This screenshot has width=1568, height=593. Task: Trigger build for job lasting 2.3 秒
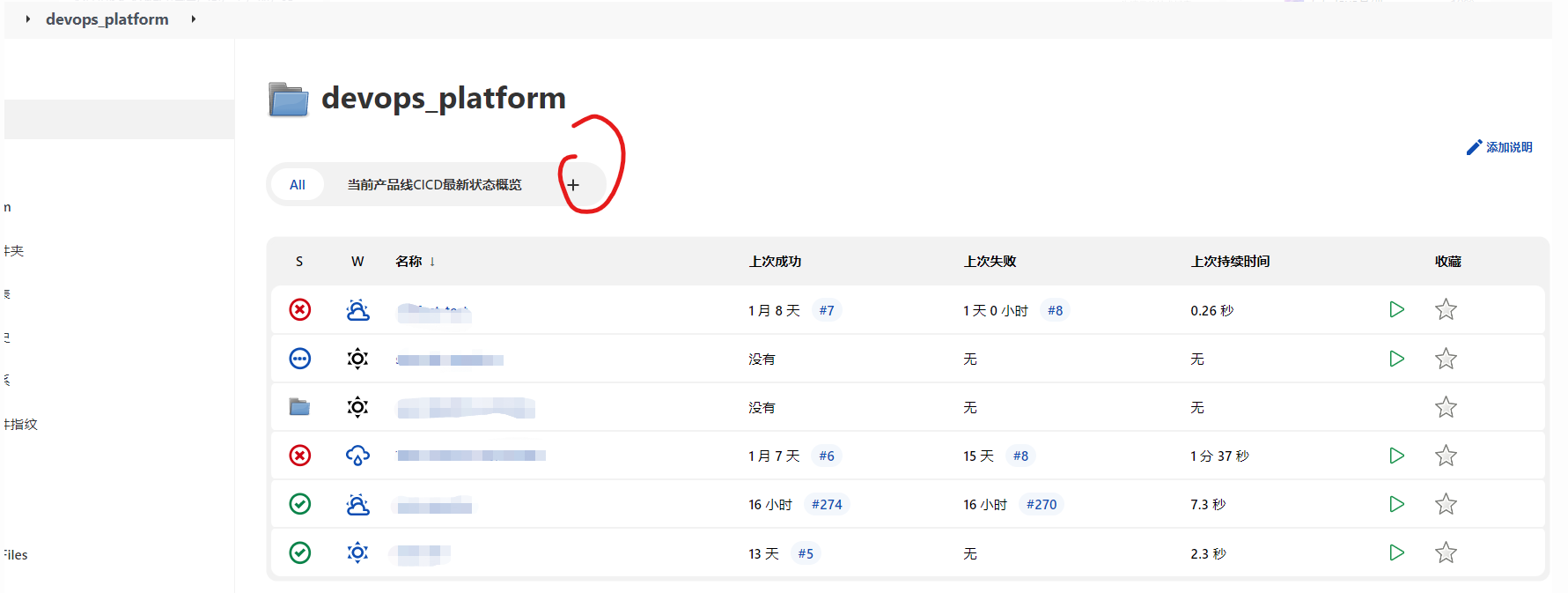pyautogui.click(x=1396, y=553)
